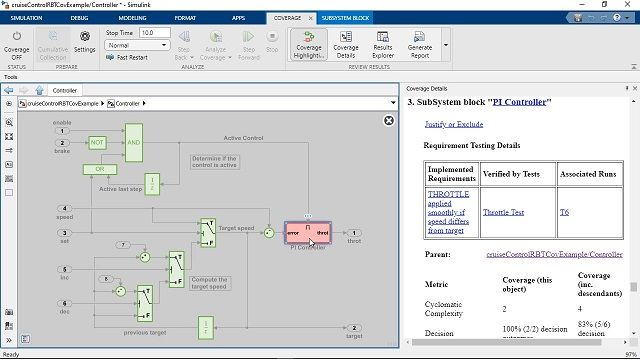
Task: Switch to the SUBSYSTEM BLOCK tab
Action: pos(345,18)
